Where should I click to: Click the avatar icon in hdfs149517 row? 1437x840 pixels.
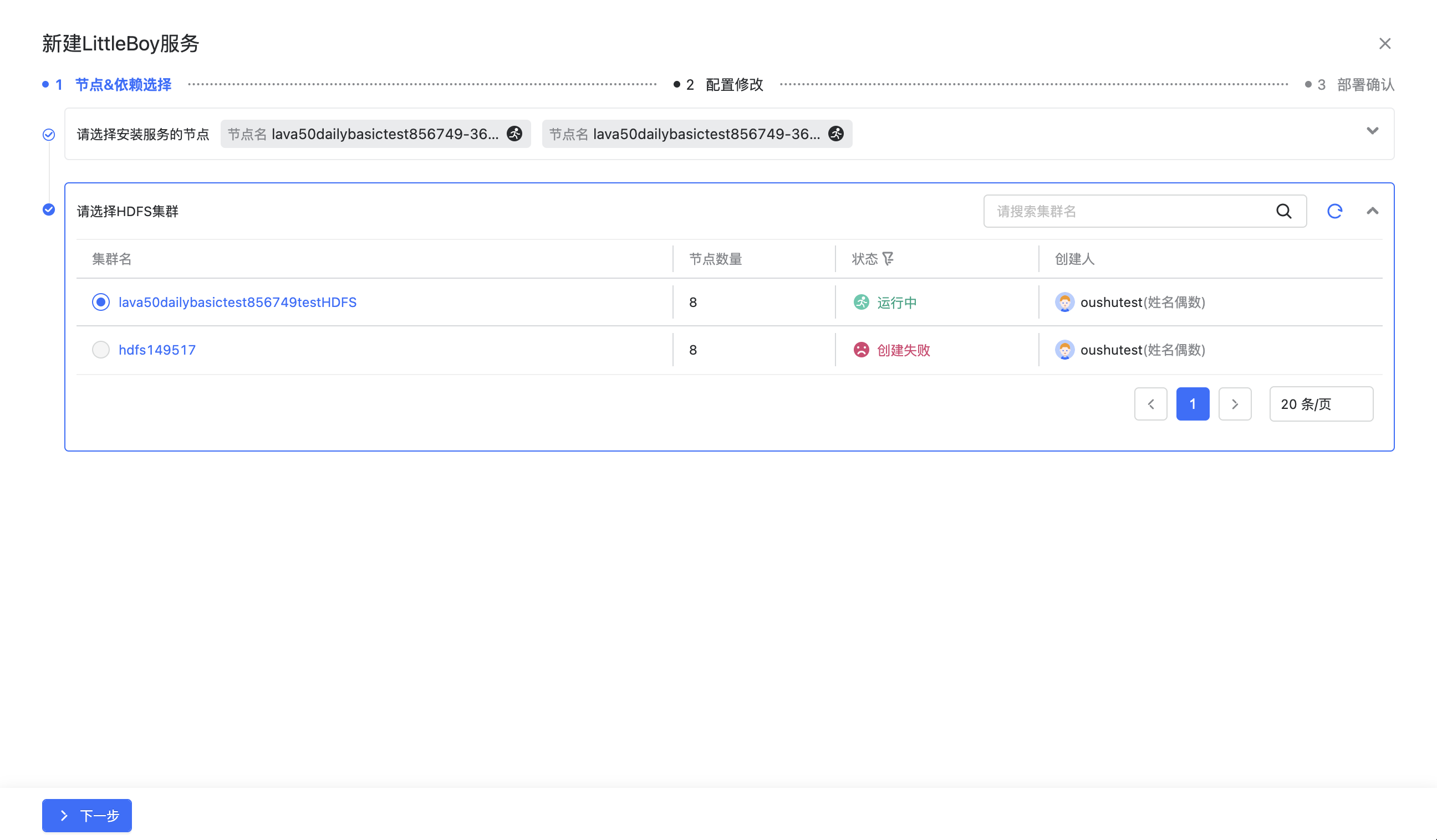tap(1064, 350)
